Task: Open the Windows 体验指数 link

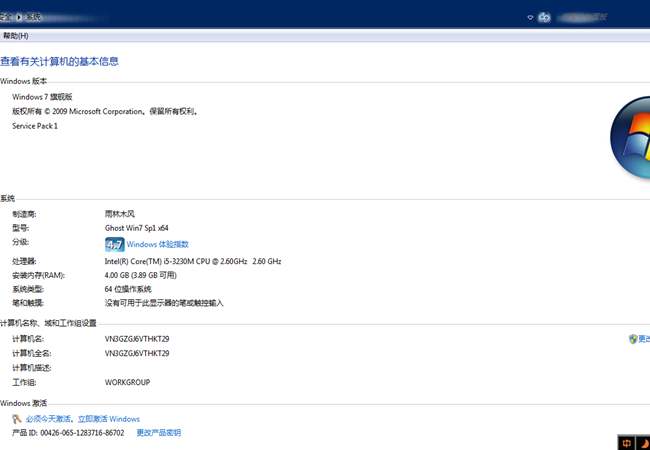Action: tap(158, 244)
